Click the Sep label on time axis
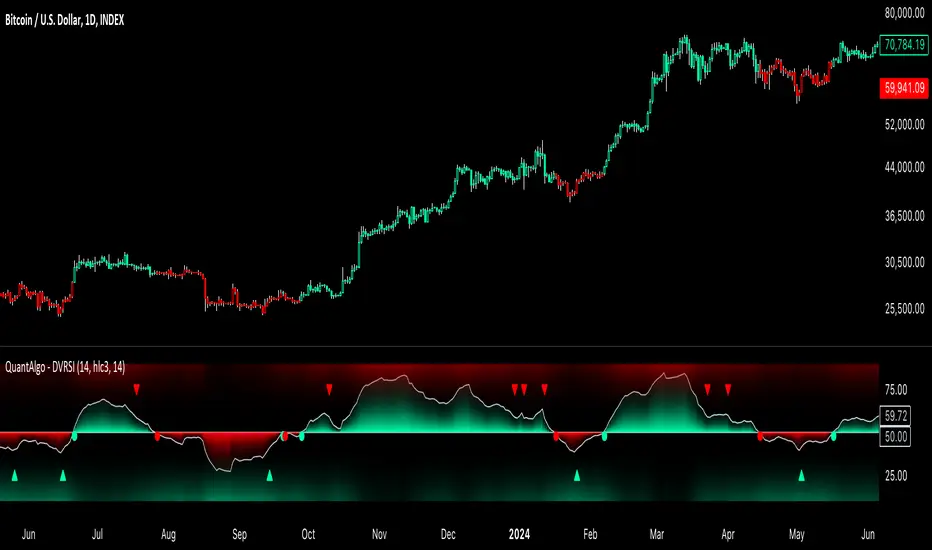The height and width of the screenshot is (550, 932). point(239,534)
